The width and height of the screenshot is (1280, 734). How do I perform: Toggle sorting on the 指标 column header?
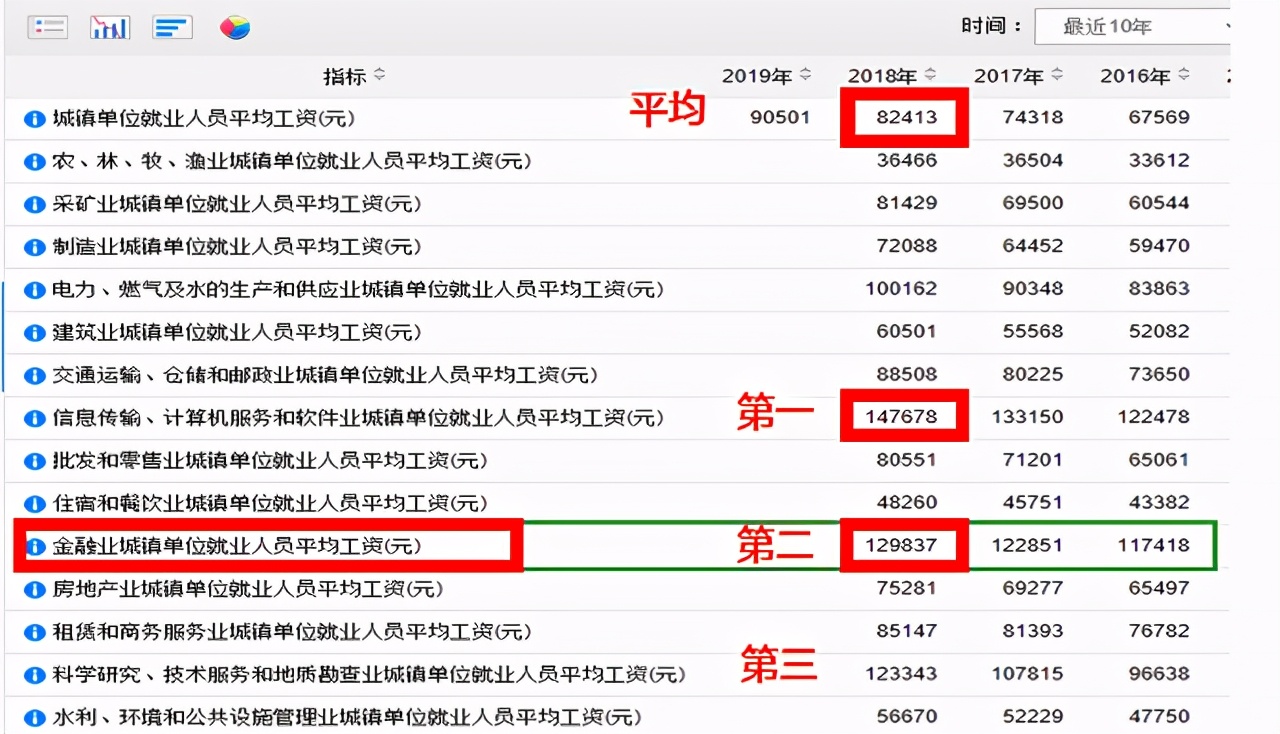point(355,75)
